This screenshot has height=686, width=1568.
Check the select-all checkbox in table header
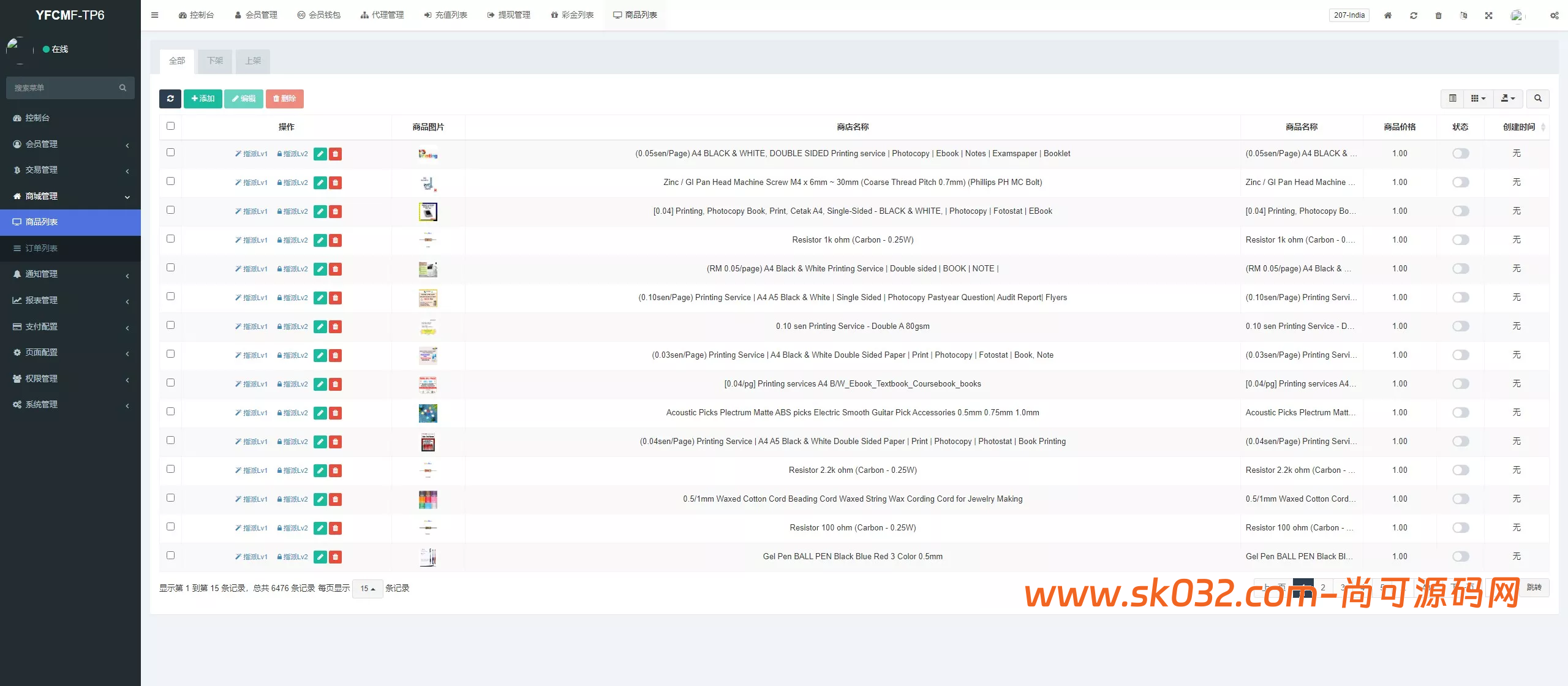pyautogui.click(x=170, y=126)
